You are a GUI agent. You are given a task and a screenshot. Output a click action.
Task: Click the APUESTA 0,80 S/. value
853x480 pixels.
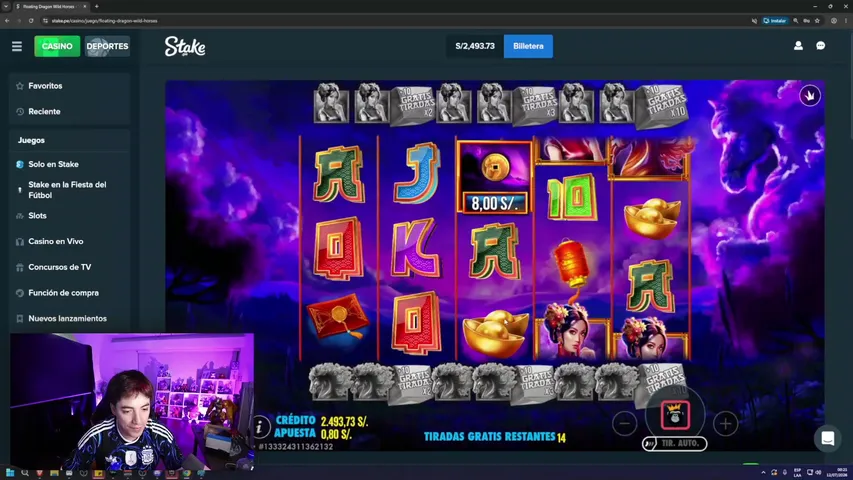pyautogui.click(x=336, y=434)
